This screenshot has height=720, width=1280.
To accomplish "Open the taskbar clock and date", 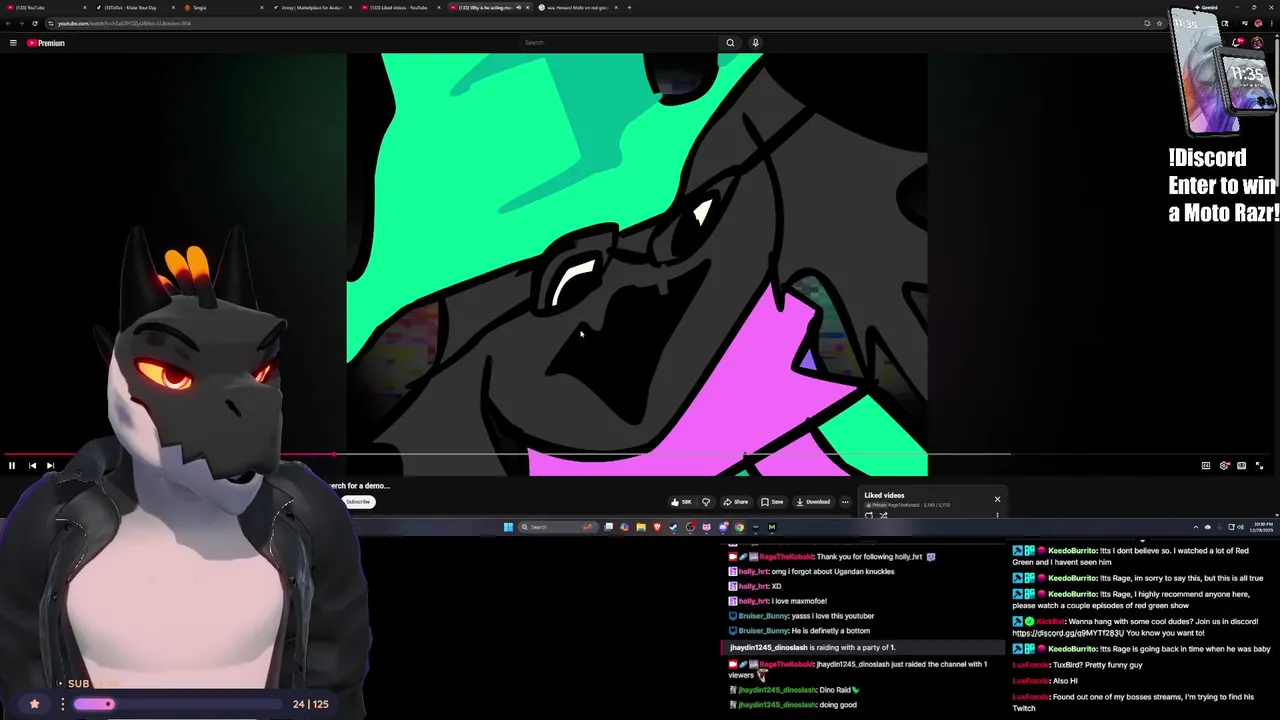I will [x=1263, y=527].
